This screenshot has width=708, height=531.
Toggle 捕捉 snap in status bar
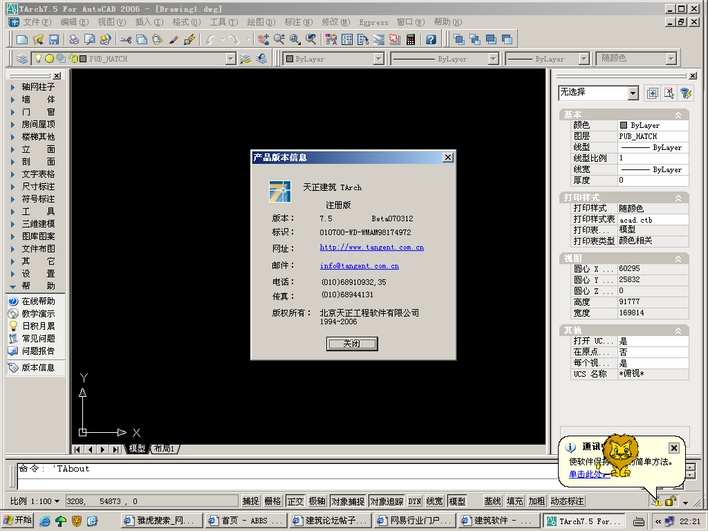[251, 501]
